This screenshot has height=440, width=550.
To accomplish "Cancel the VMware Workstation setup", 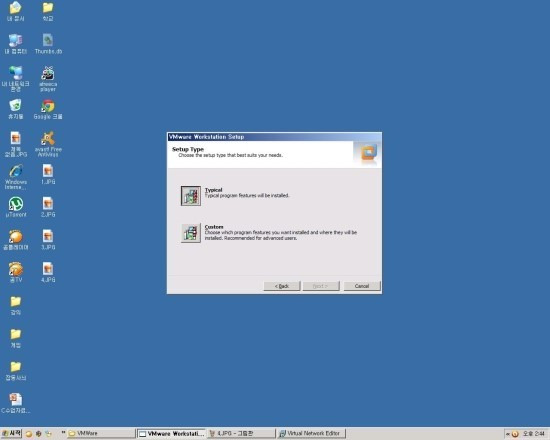I will click(362, 286).
